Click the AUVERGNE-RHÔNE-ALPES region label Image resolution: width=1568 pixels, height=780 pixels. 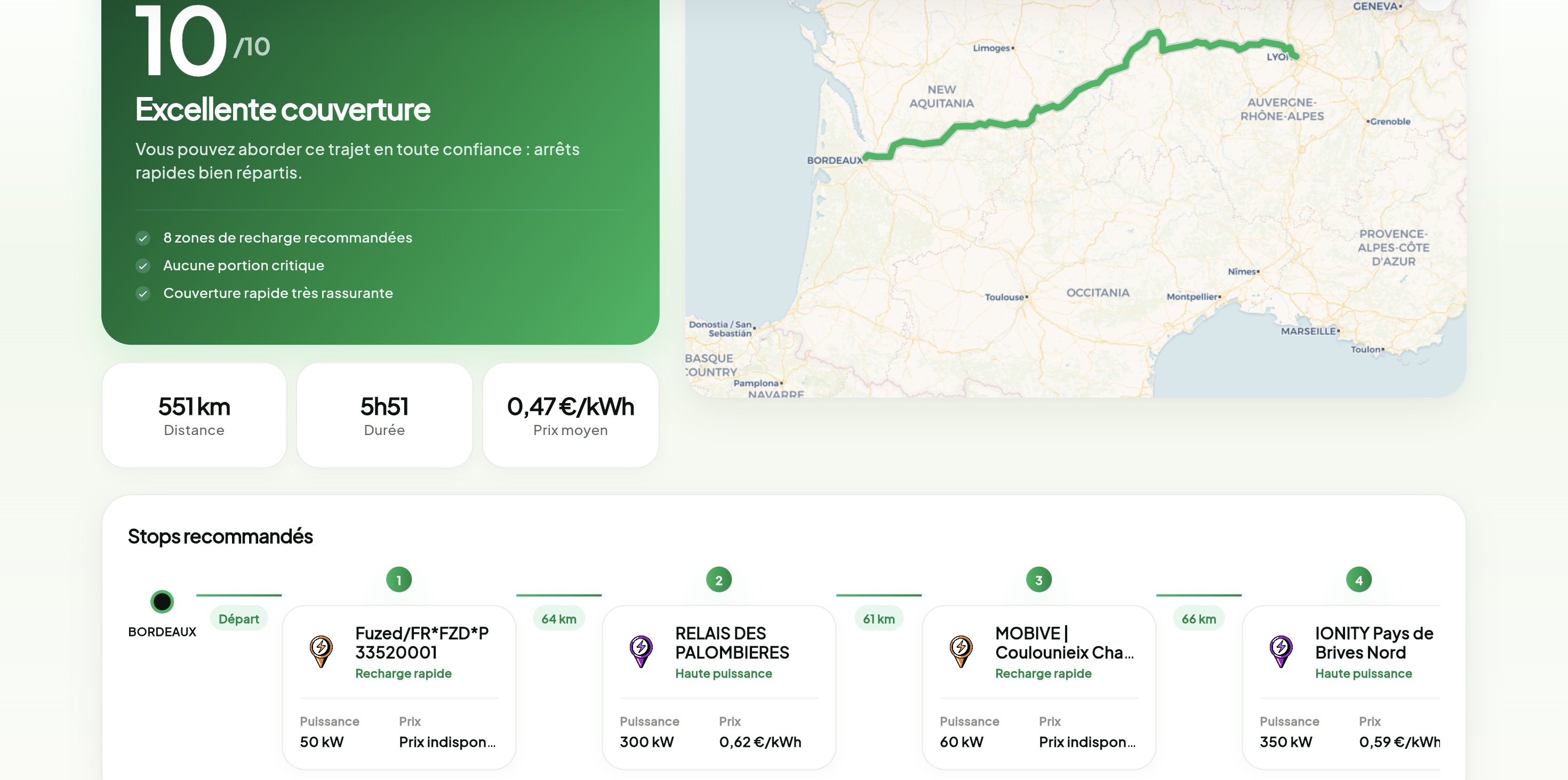[x=1282, y=109]
